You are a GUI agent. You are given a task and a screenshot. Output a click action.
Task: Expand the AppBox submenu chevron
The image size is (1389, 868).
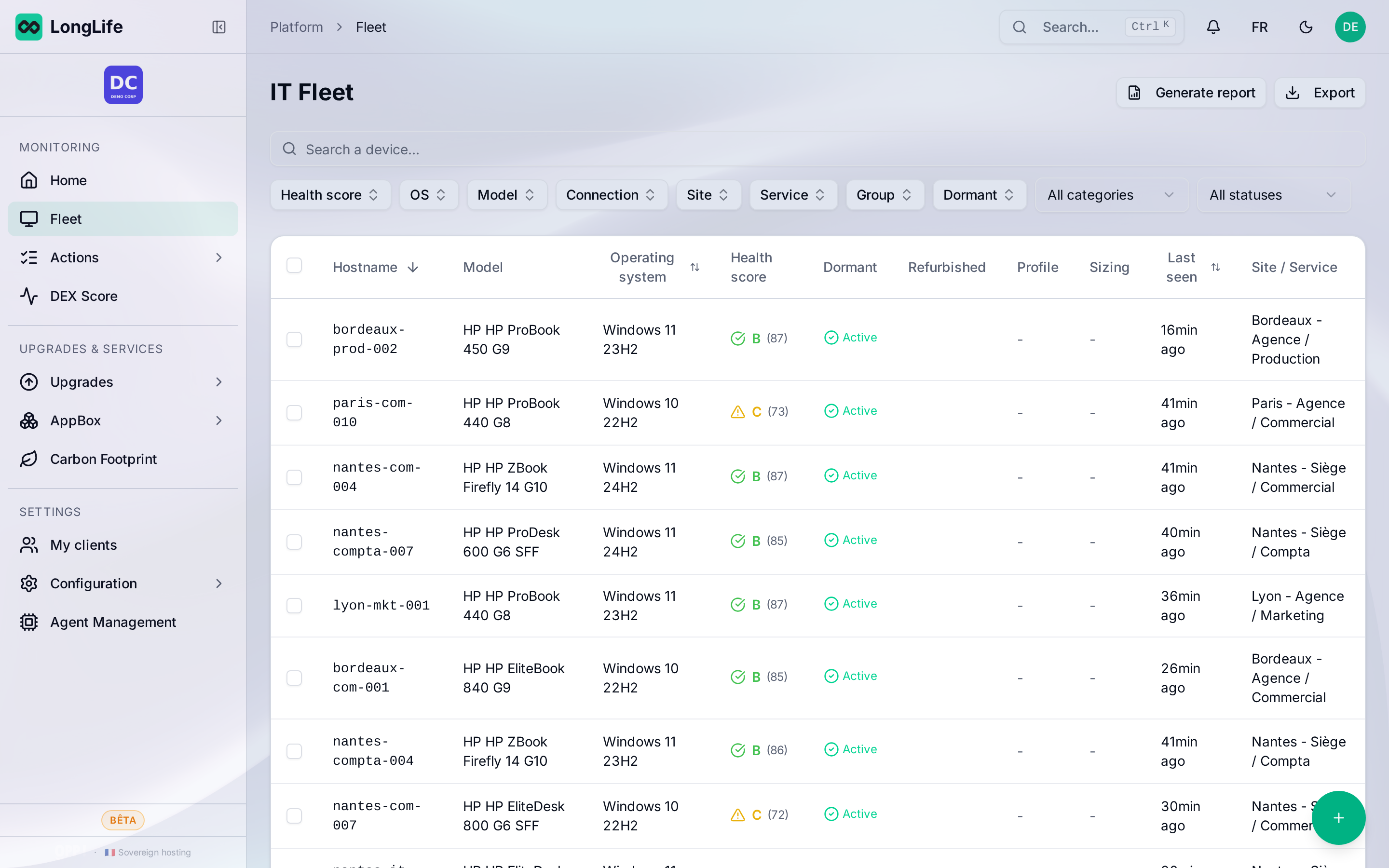(x=218, y=421)
